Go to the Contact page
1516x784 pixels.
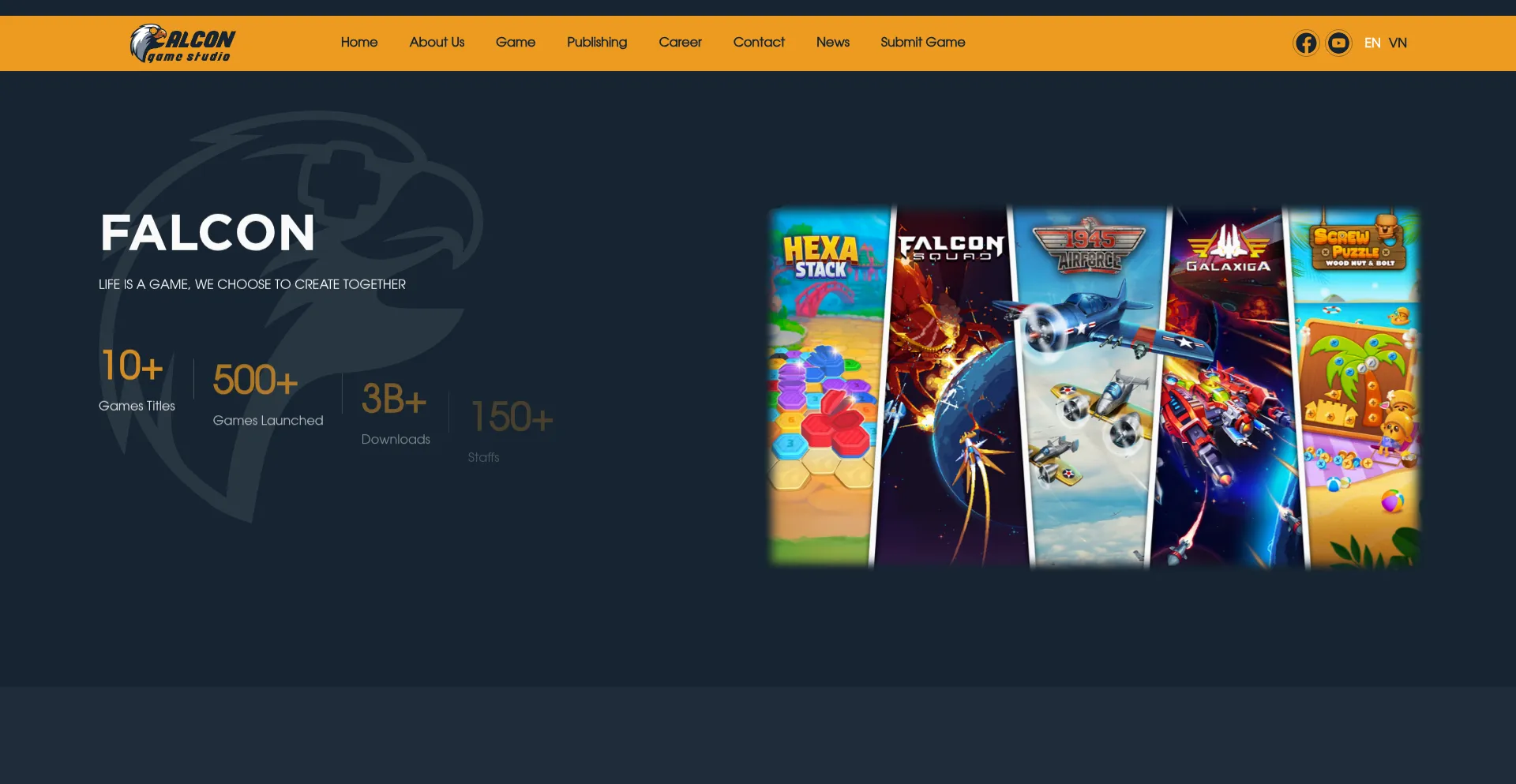[x=759, y=43]
